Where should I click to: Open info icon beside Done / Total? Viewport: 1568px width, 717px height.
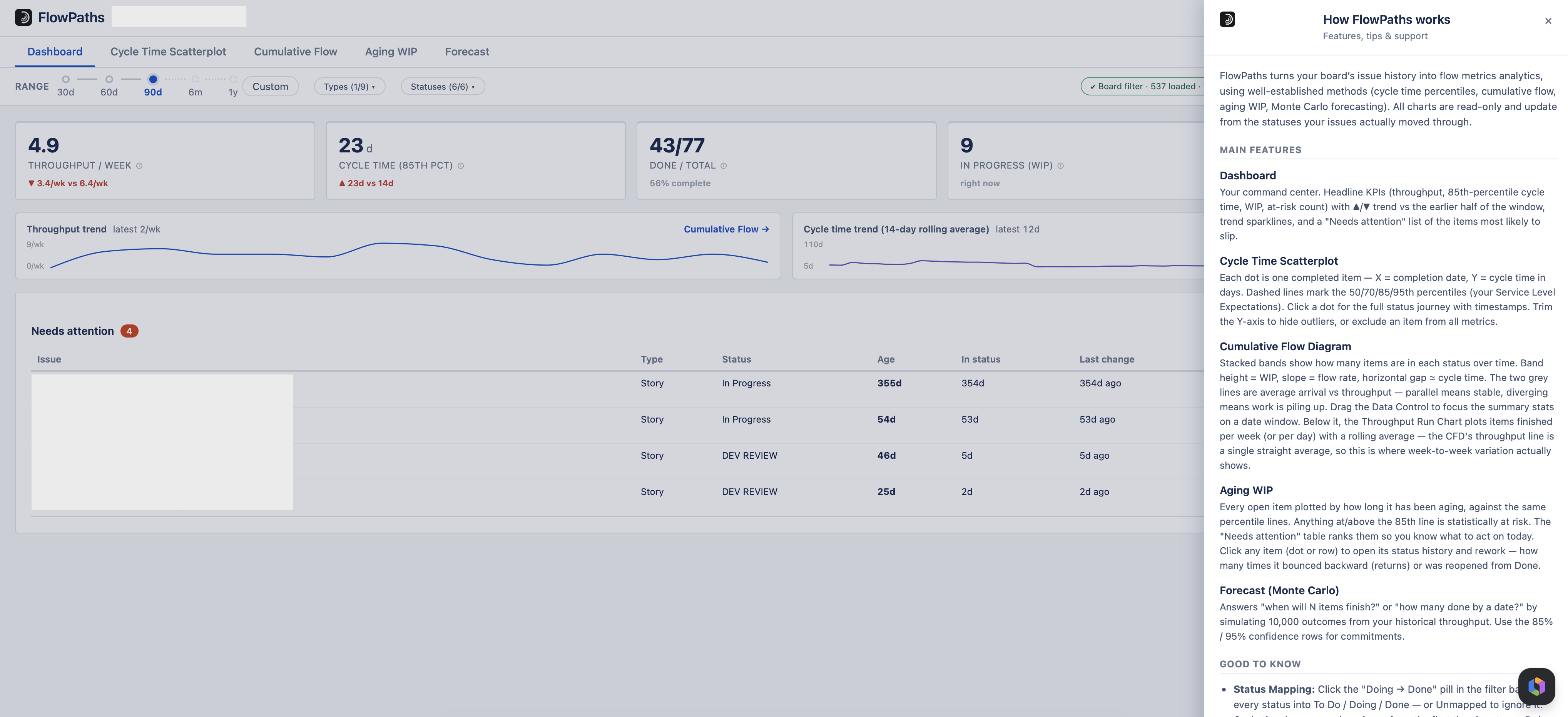point(724,165)
